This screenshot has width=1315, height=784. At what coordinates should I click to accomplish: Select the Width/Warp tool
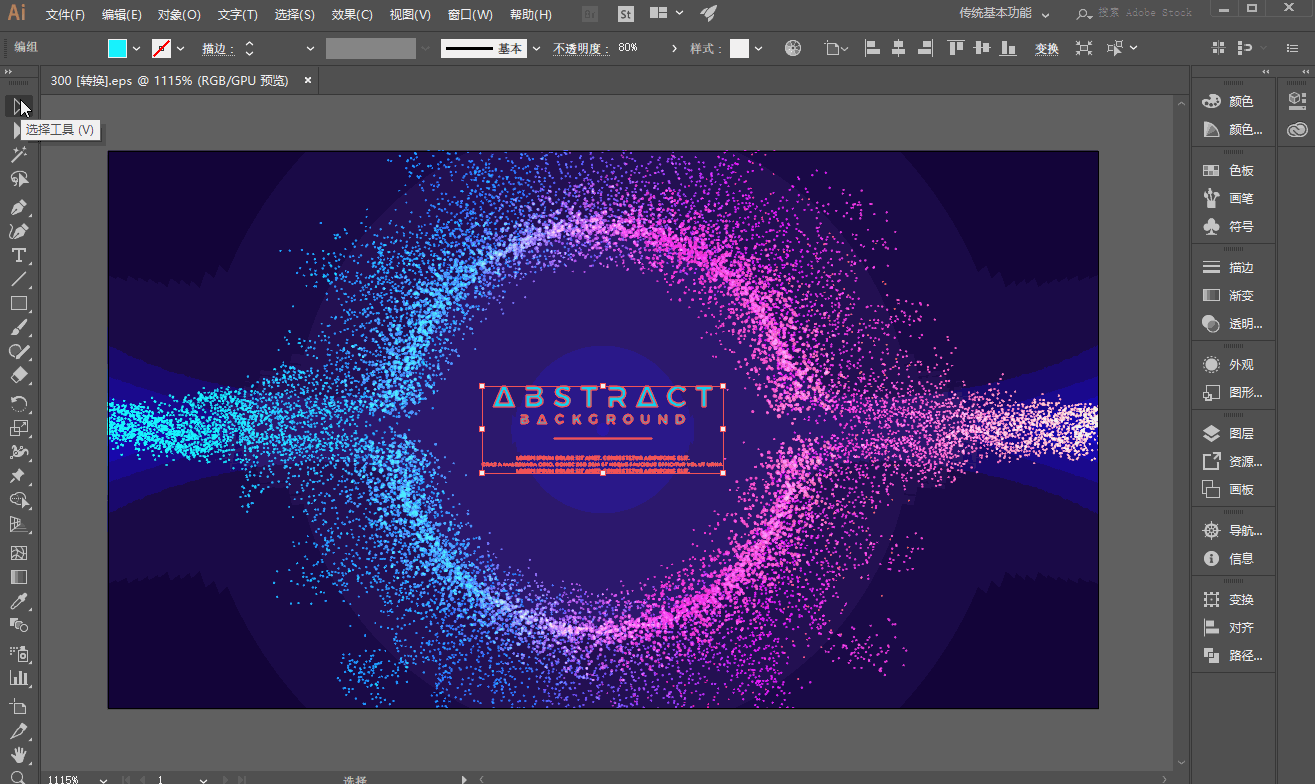tap(19, 452)
